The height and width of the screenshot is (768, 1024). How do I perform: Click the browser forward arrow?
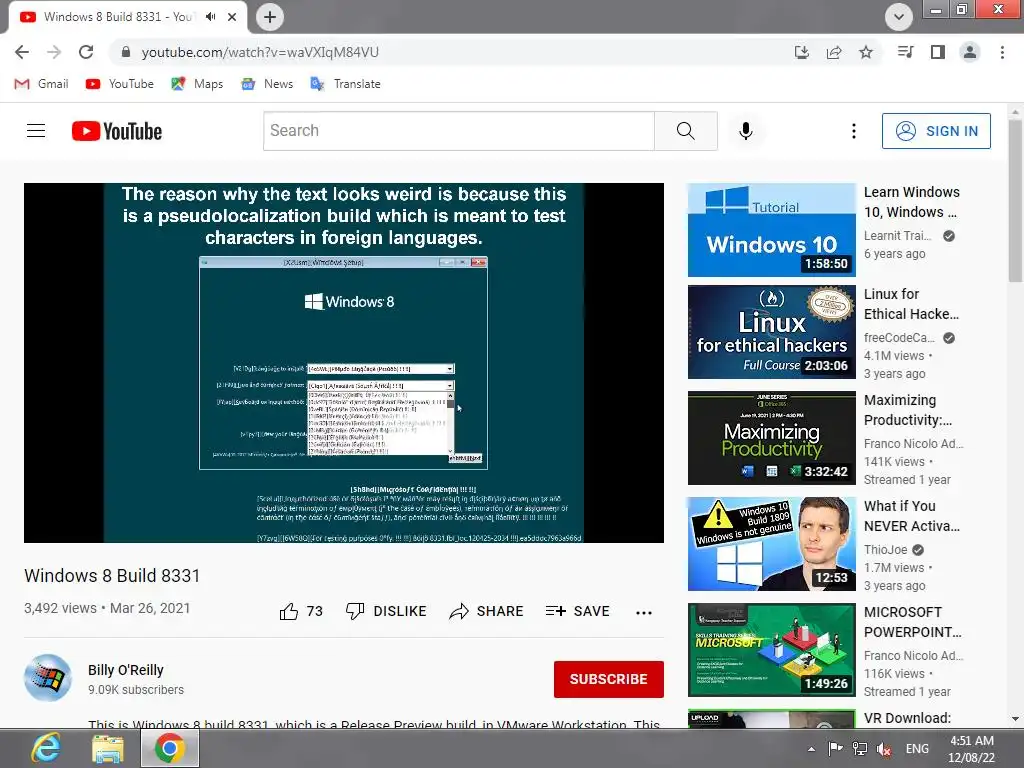pyautogui.click(x=54, y=52)
